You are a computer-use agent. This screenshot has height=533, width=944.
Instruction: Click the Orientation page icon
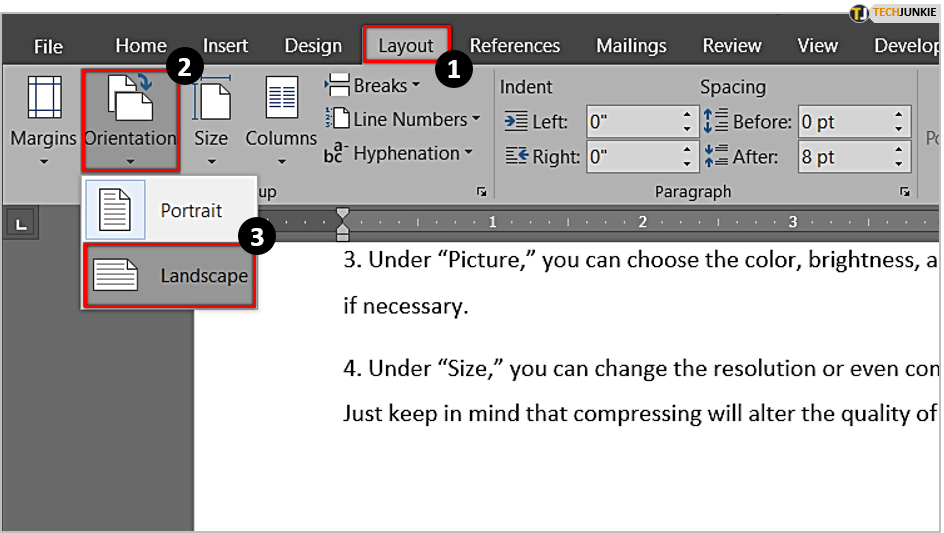[x=130, y=98]
